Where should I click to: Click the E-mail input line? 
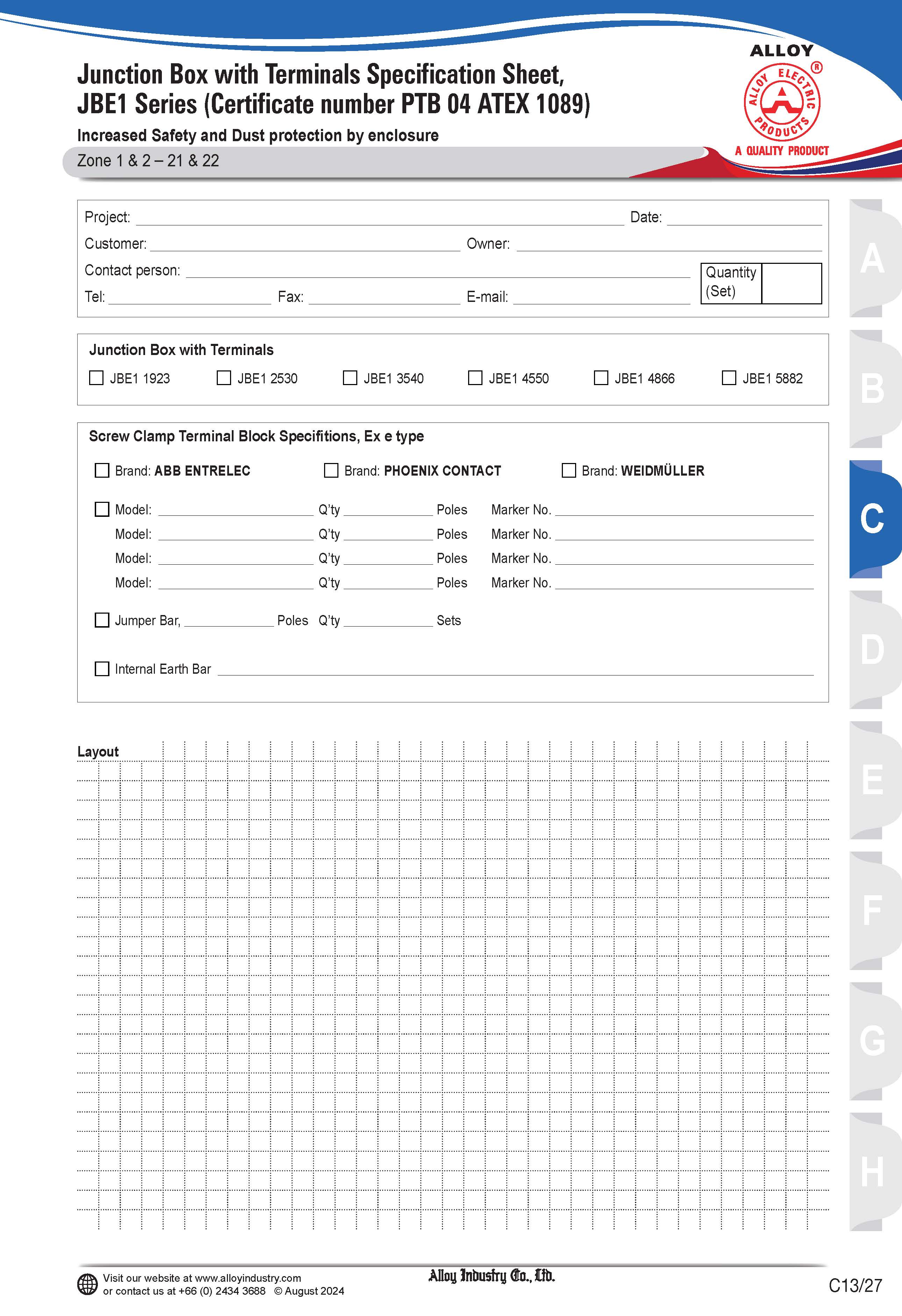(602, 297)
